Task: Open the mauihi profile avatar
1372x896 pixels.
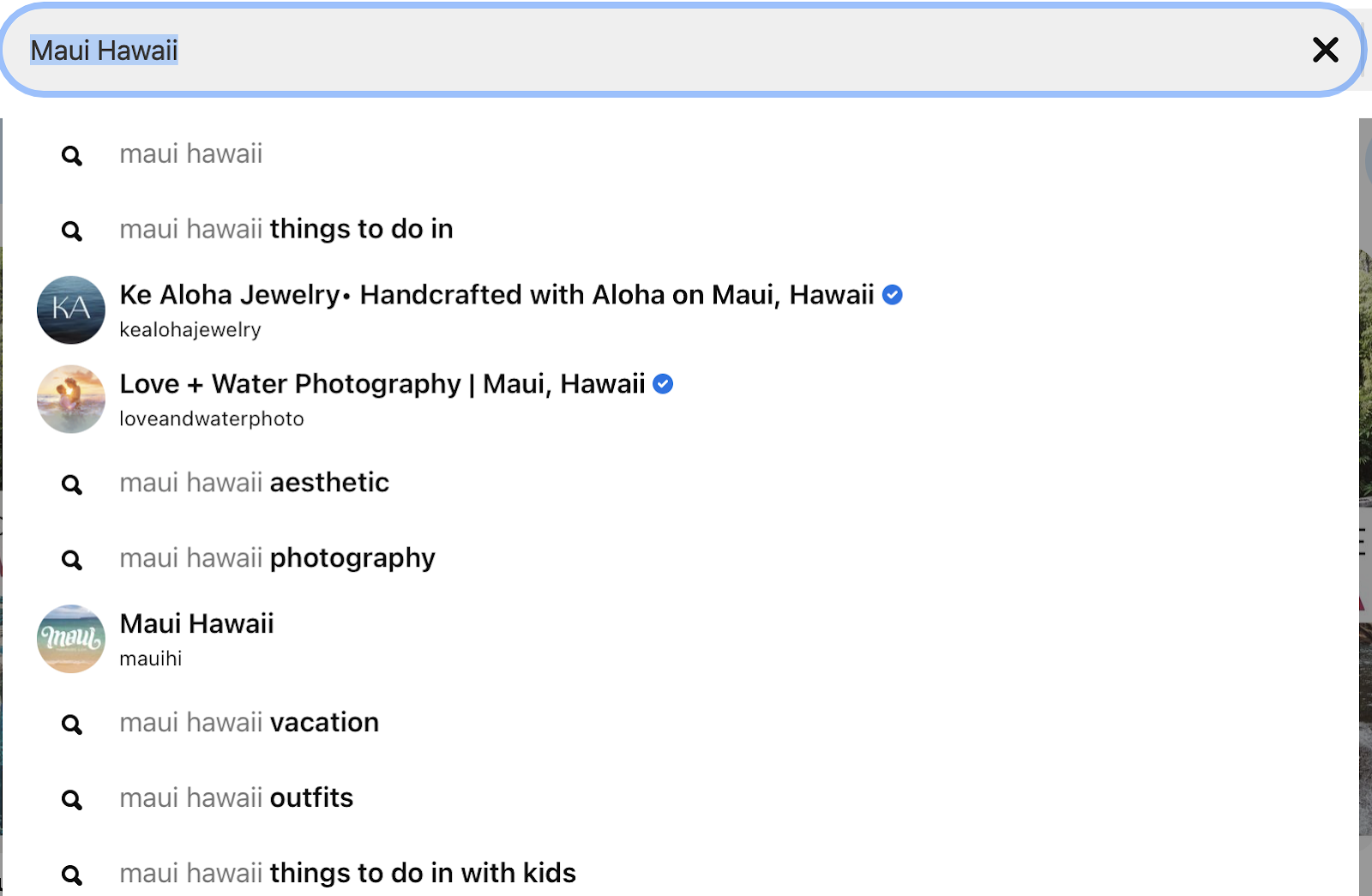Action: tap(71, 639)
